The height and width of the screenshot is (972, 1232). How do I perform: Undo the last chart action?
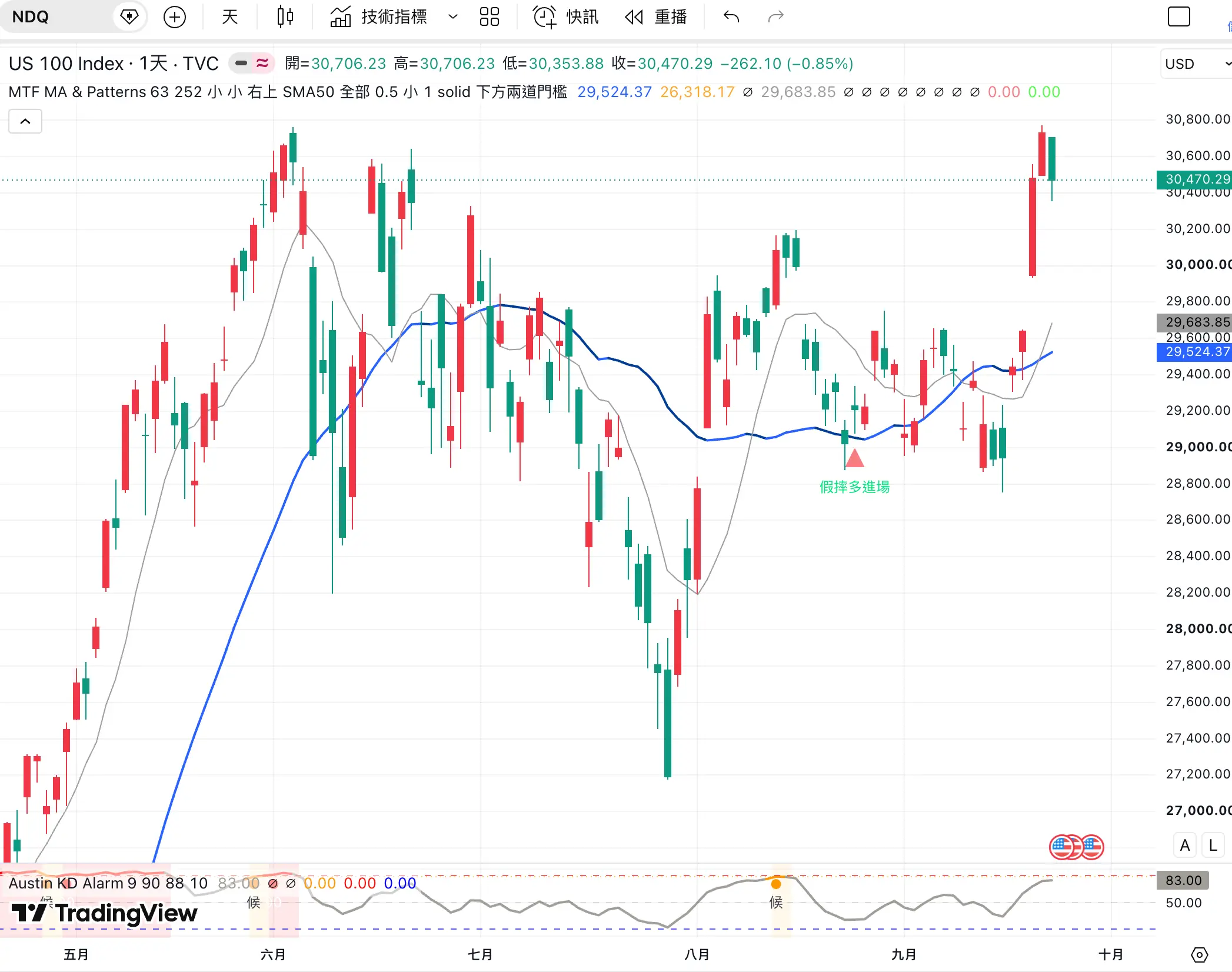[731, 16]
